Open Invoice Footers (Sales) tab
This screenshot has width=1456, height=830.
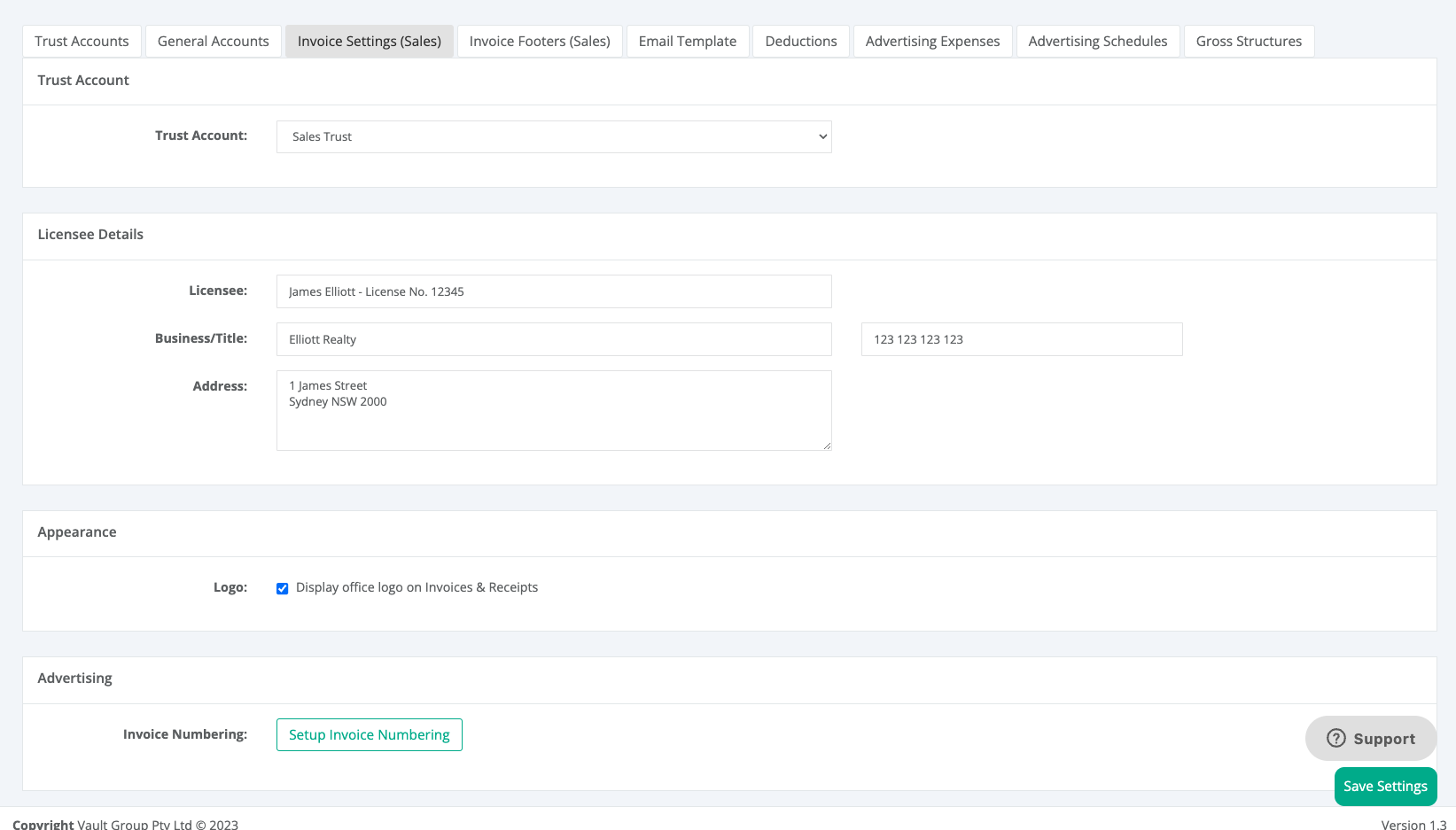(540, 41)
